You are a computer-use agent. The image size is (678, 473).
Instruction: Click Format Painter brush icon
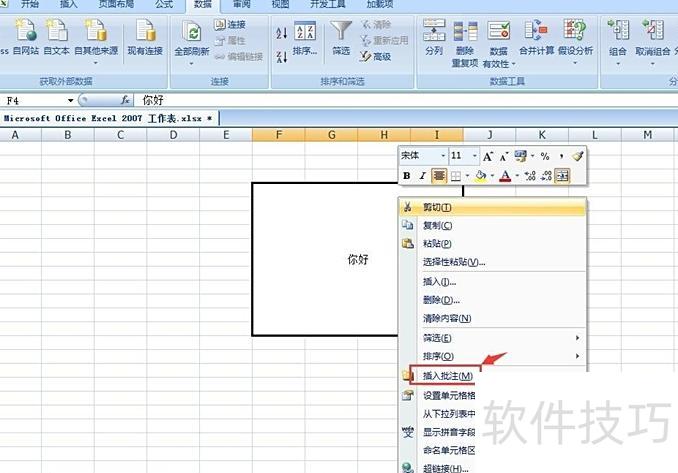pos(578,156)
